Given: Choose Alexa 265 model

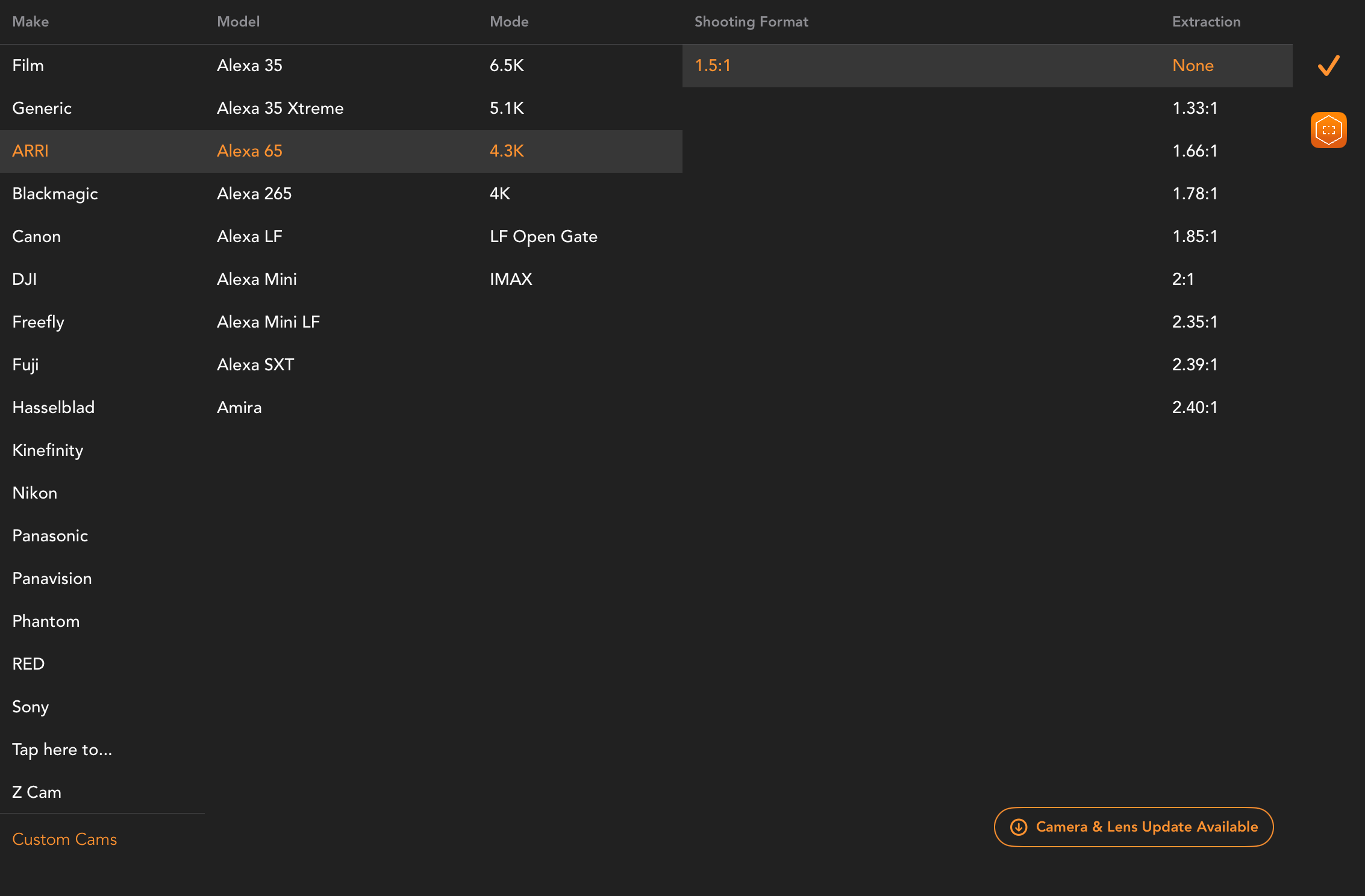Looking at the screenshot, I should 341,194.
